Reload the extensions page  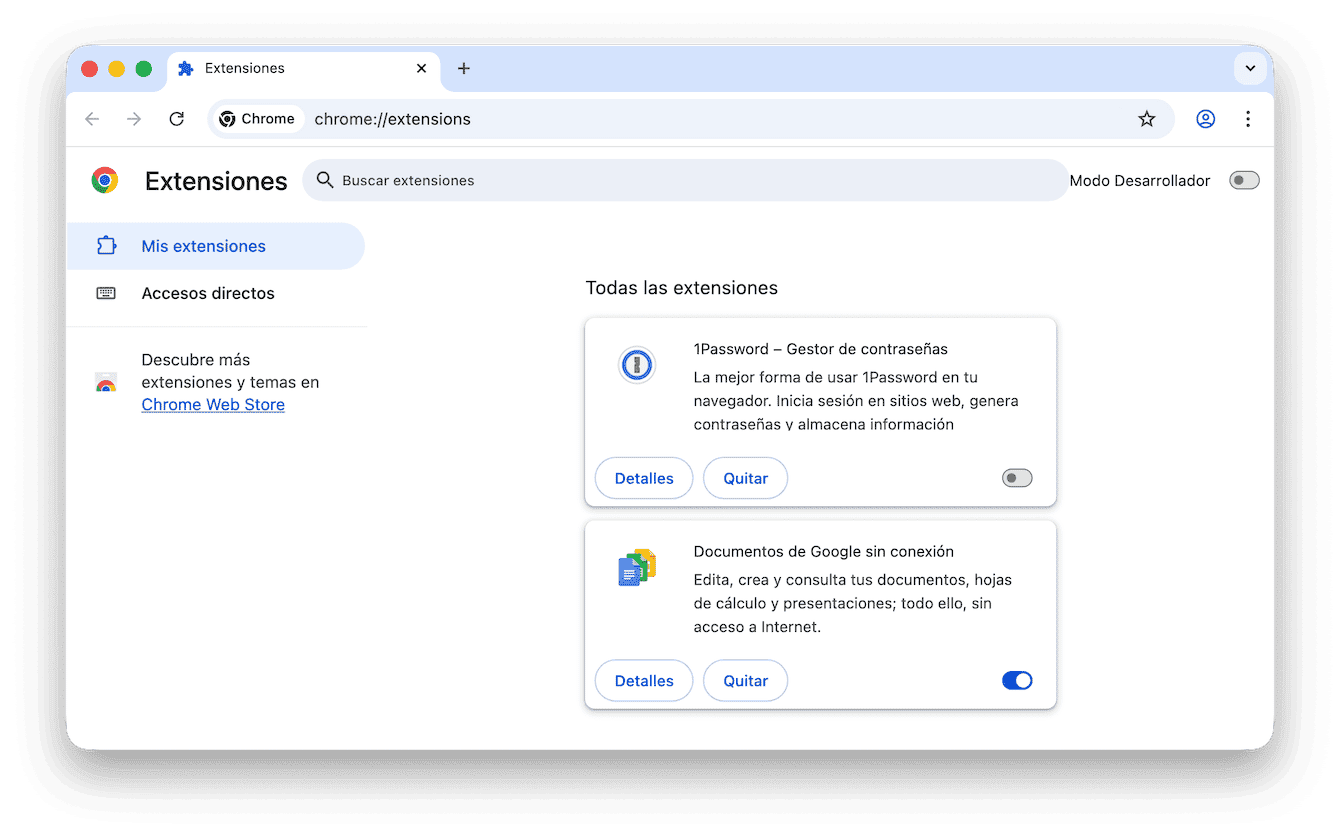click(176, 119)
